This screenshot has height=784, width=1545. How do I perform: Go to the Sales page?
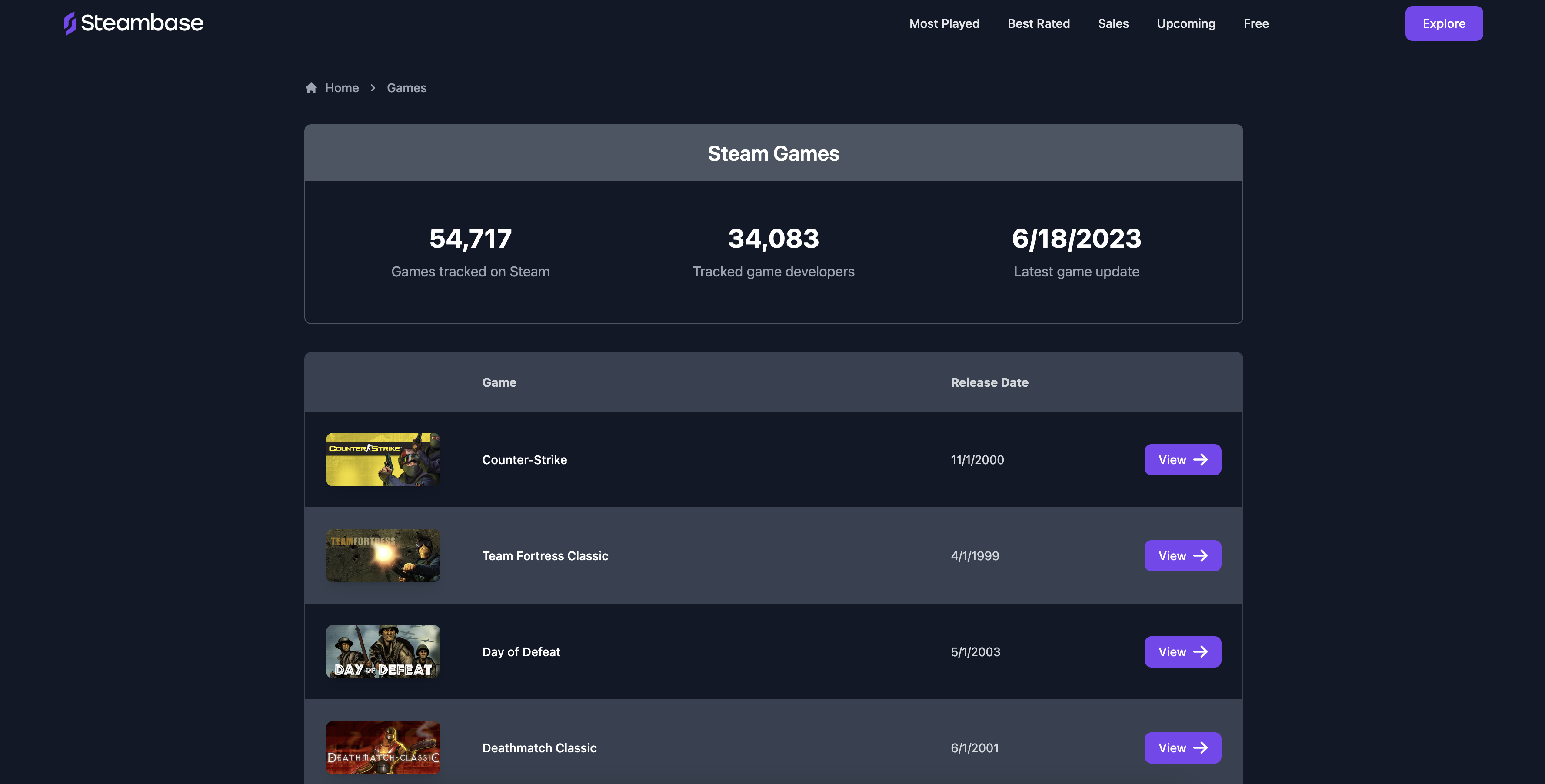click(x=1113, y=23)
